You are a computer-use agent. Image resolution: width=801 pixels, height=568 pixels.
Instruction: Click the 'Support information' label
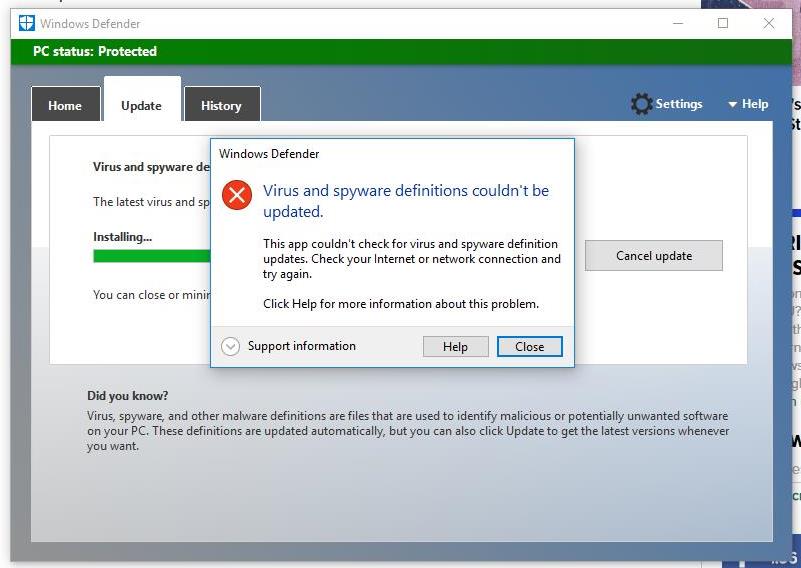tap(302, 346)
